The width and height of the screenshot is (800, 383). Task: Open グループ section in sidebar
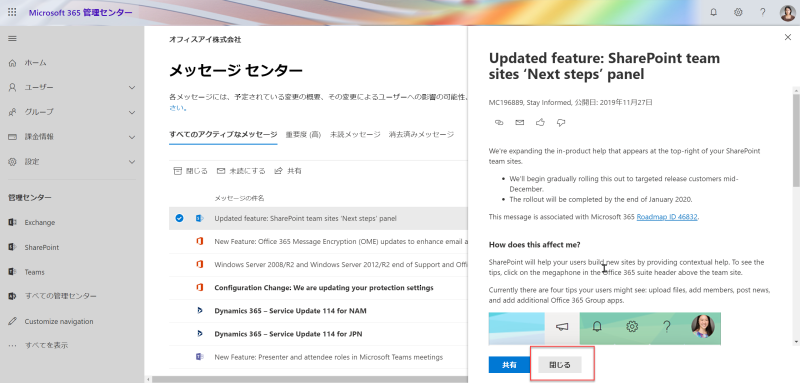click(38, 112)
